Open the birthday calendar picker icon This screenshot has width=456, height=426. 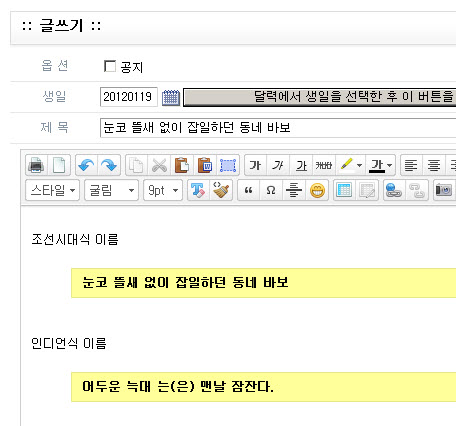tap(171, 98)
